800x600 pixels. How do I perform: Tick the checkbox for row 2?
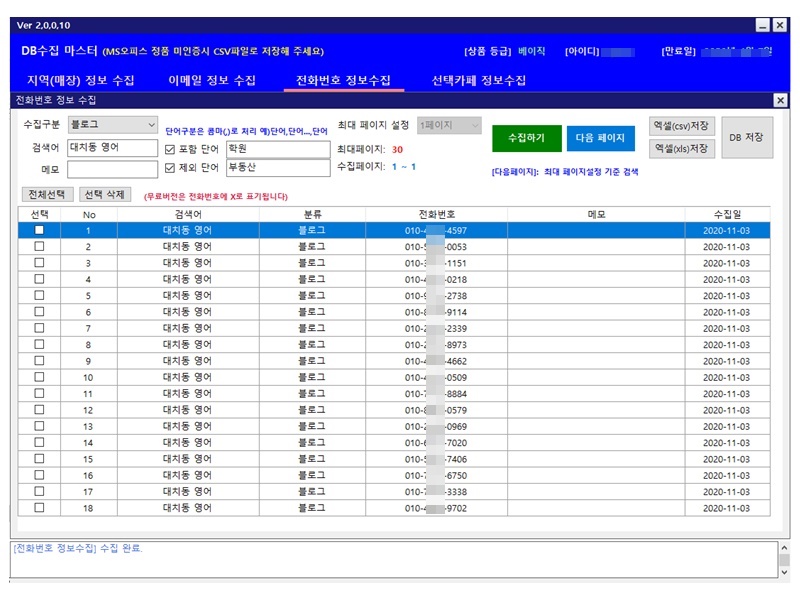pos(39,246)
